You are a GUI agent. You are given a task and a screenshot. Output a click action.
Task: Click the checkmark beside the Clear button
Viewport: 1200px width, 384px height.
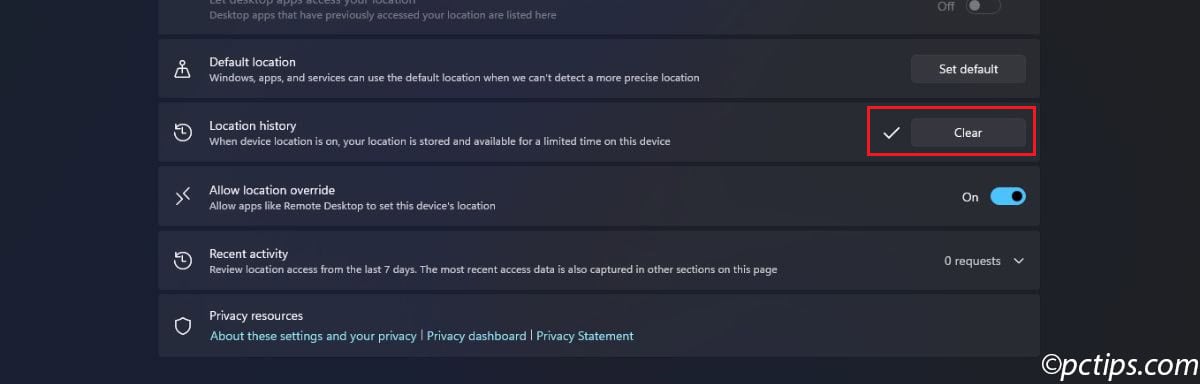[x=892, y=133]
